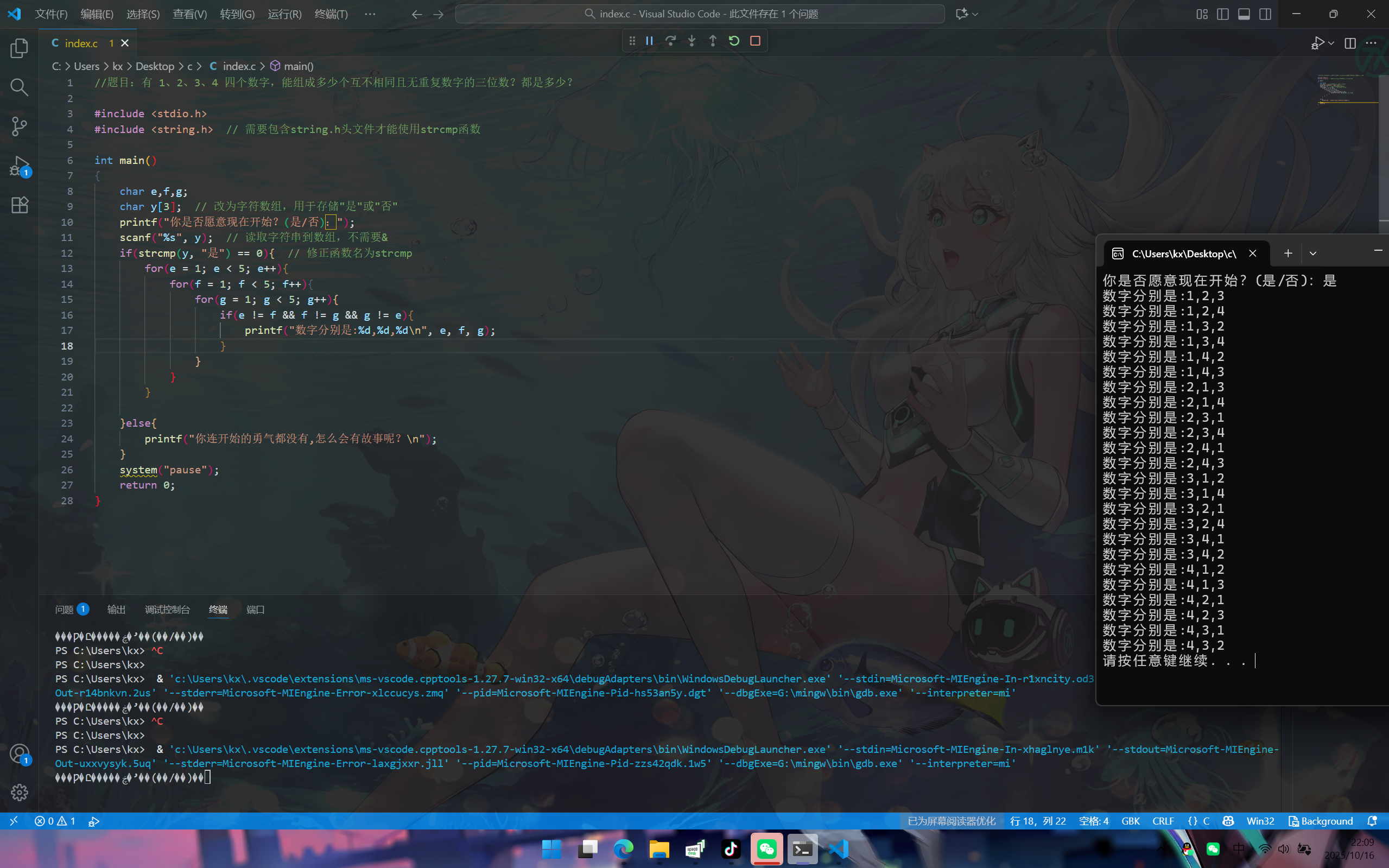Click the GBK encoding in status bar
Screen dimensions: 1389x868
point(1130,821)
